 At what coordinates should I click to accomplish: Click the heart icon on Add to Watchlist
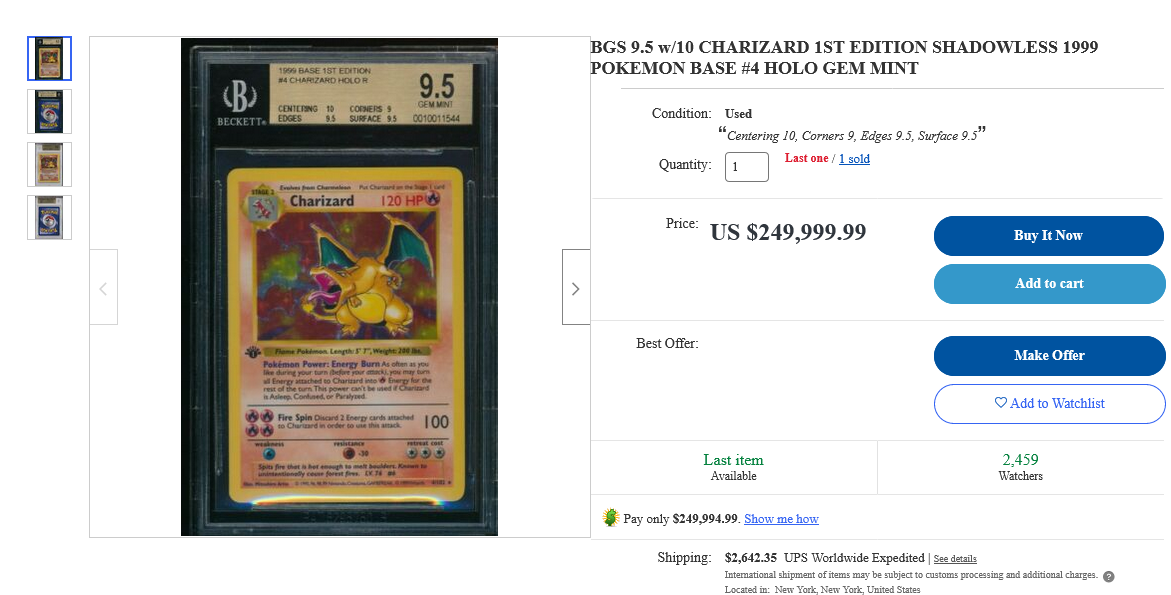[x=1001, y=402]
